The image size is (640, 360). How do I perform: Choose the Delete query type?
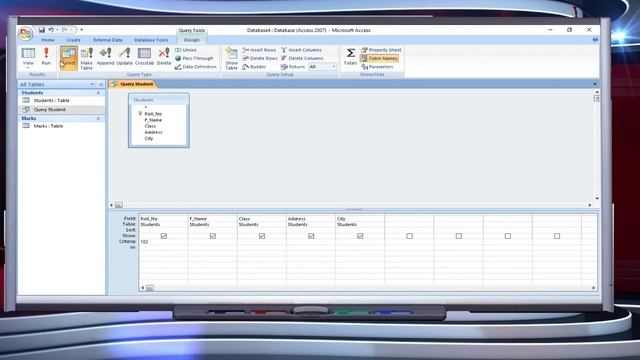click(x=164, y=57)
